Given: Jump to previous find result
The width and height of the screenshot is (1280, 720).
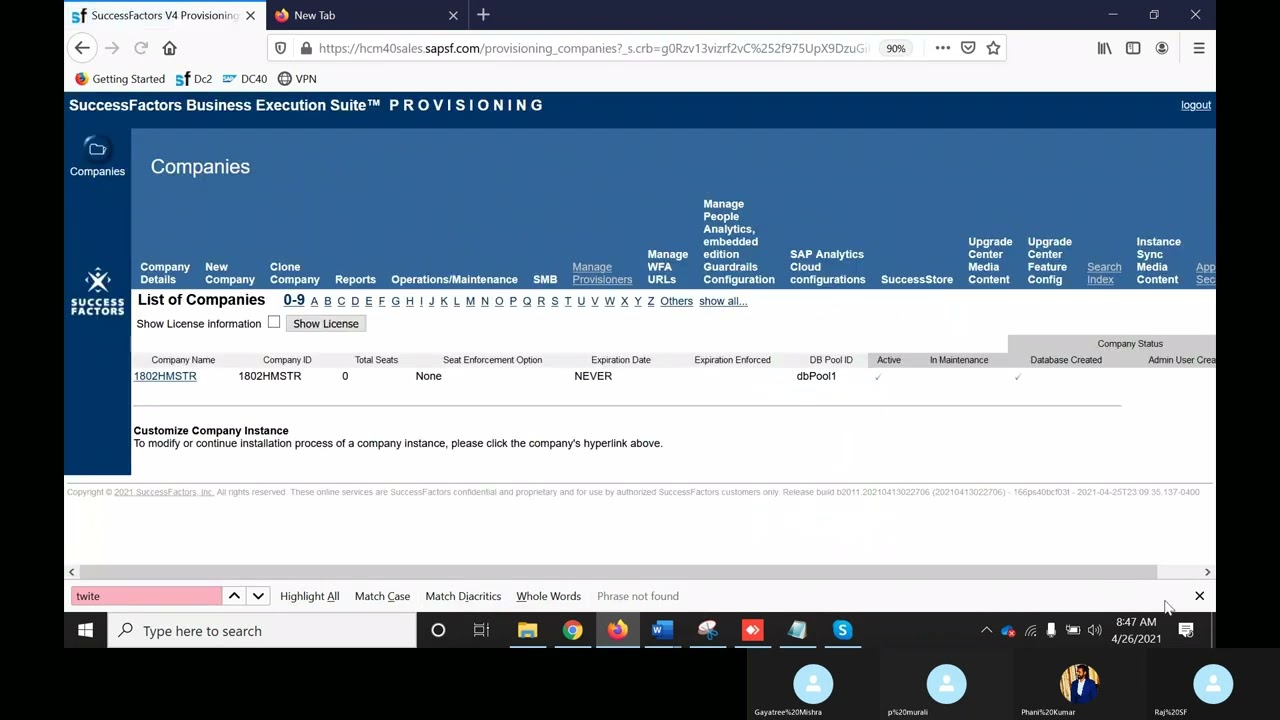Looking at the screenshot, I should point(234,596).
